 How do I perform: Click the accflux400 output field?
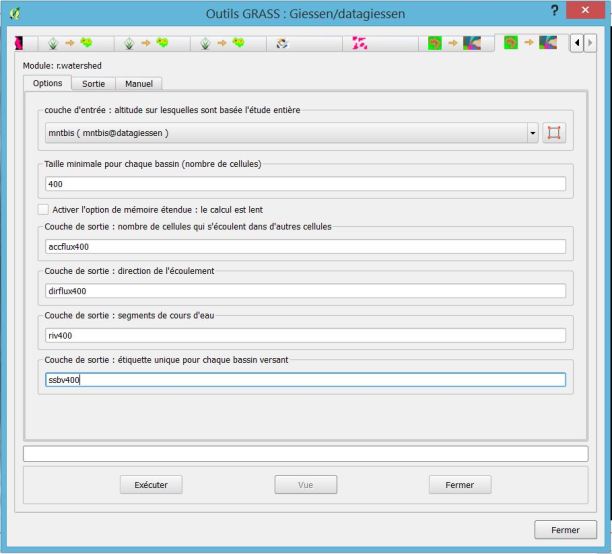[x=305, y=247]
